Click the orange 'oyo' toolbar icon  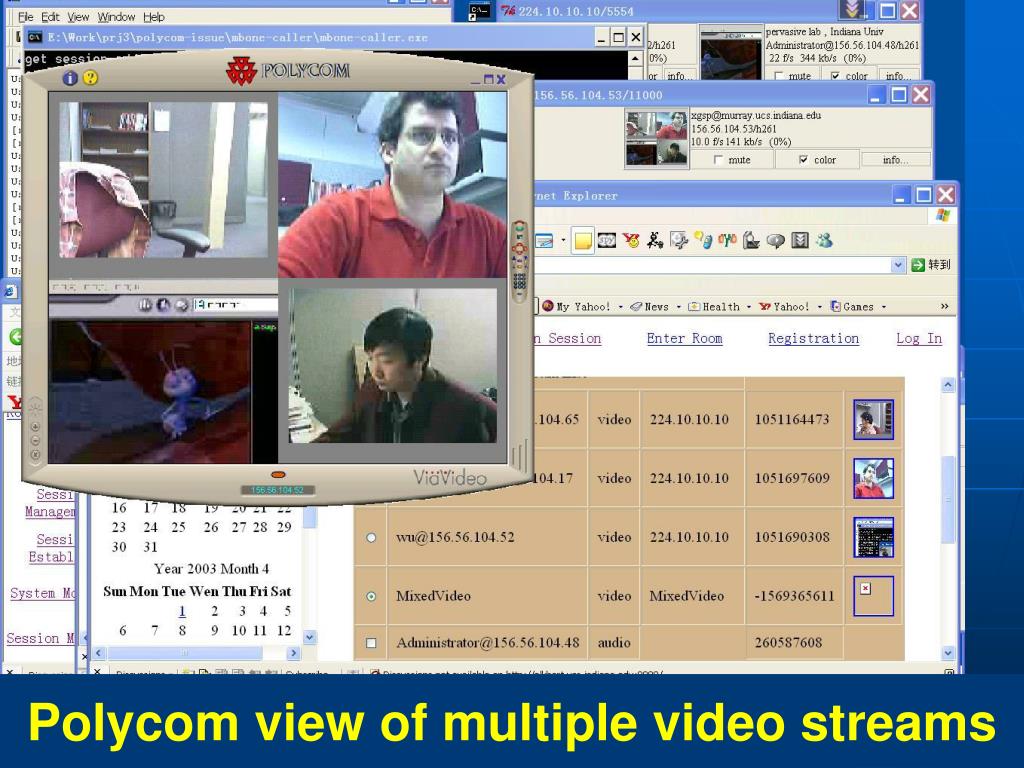(x=727, y=240)
